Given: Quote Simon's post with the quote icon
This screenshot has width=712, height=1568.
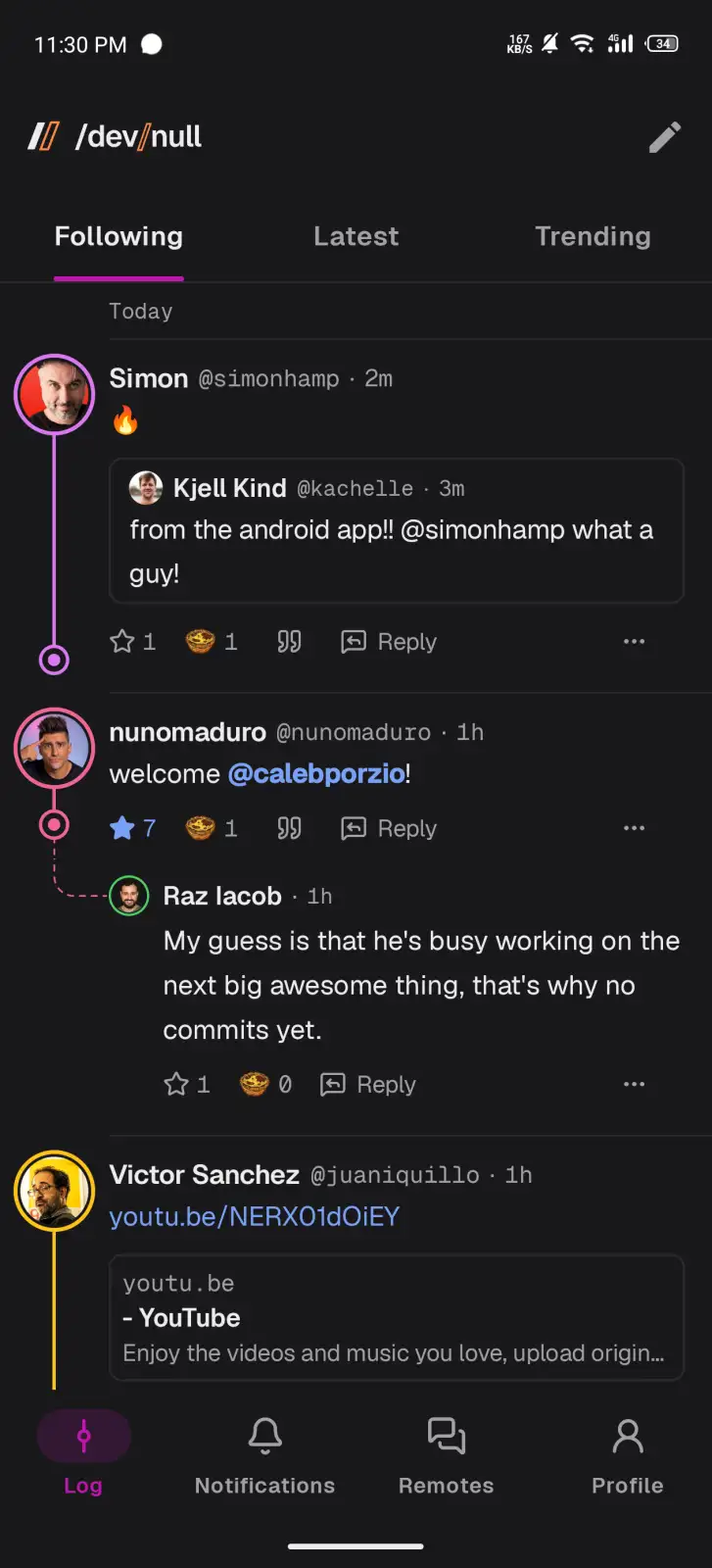Looking at the screenshot, I should point(289,642).
